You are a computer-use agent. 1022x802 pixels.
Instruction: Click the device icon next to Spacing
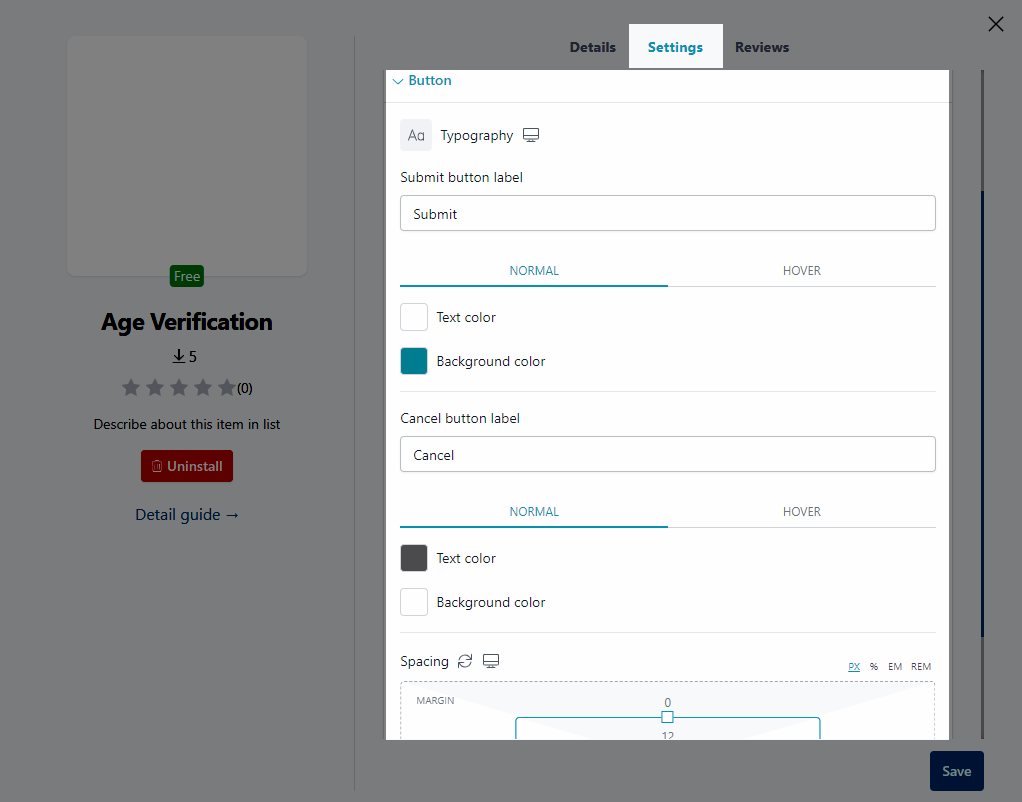[491, 661]
